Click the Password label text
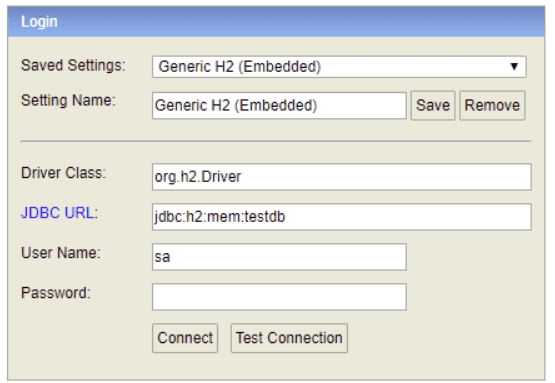The height and width of the screenshot is (383, 555). [56, 293]
